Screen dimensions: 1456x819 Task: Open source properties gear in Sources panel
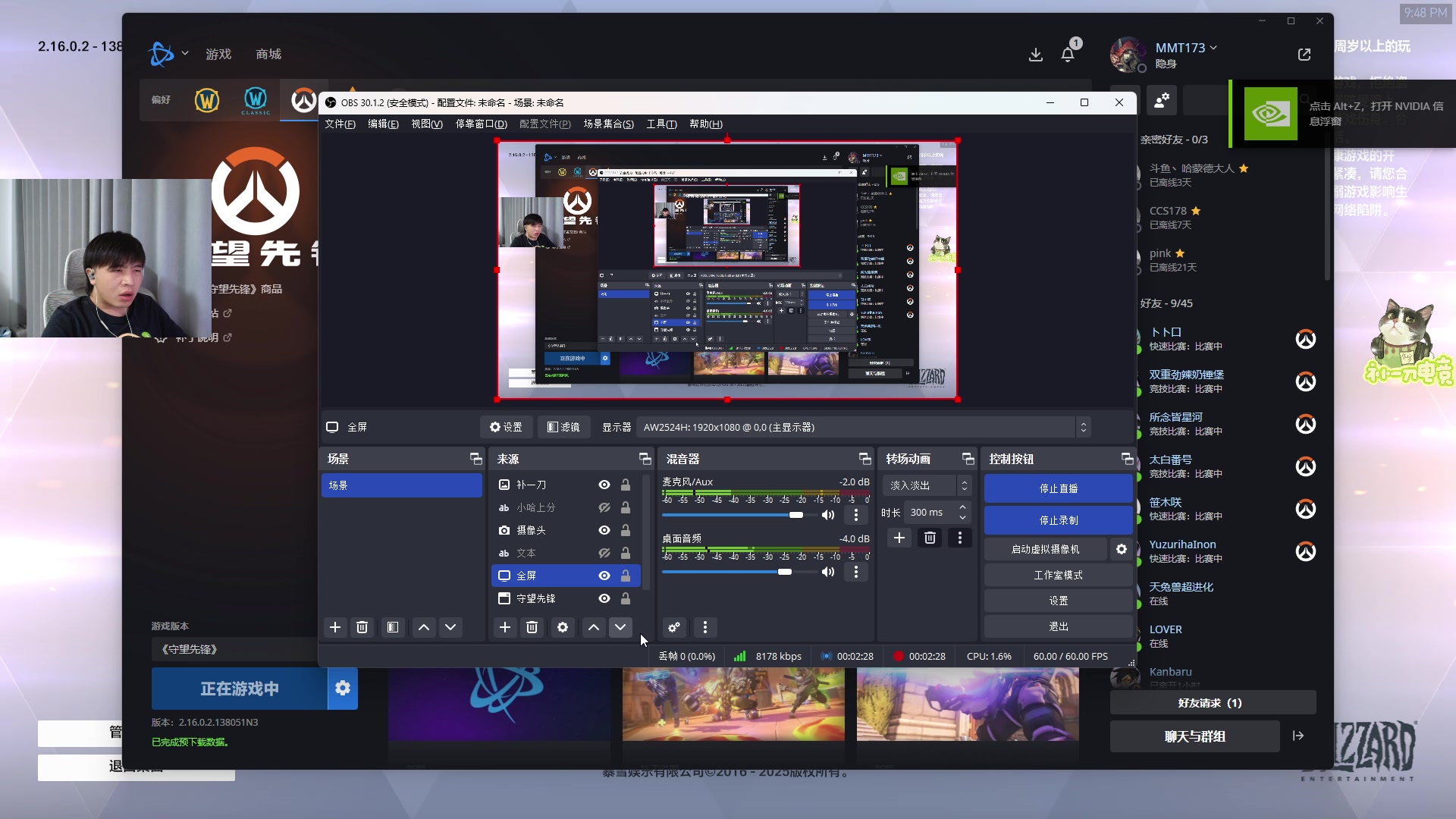pyautogui.click(x=563, y=627)
